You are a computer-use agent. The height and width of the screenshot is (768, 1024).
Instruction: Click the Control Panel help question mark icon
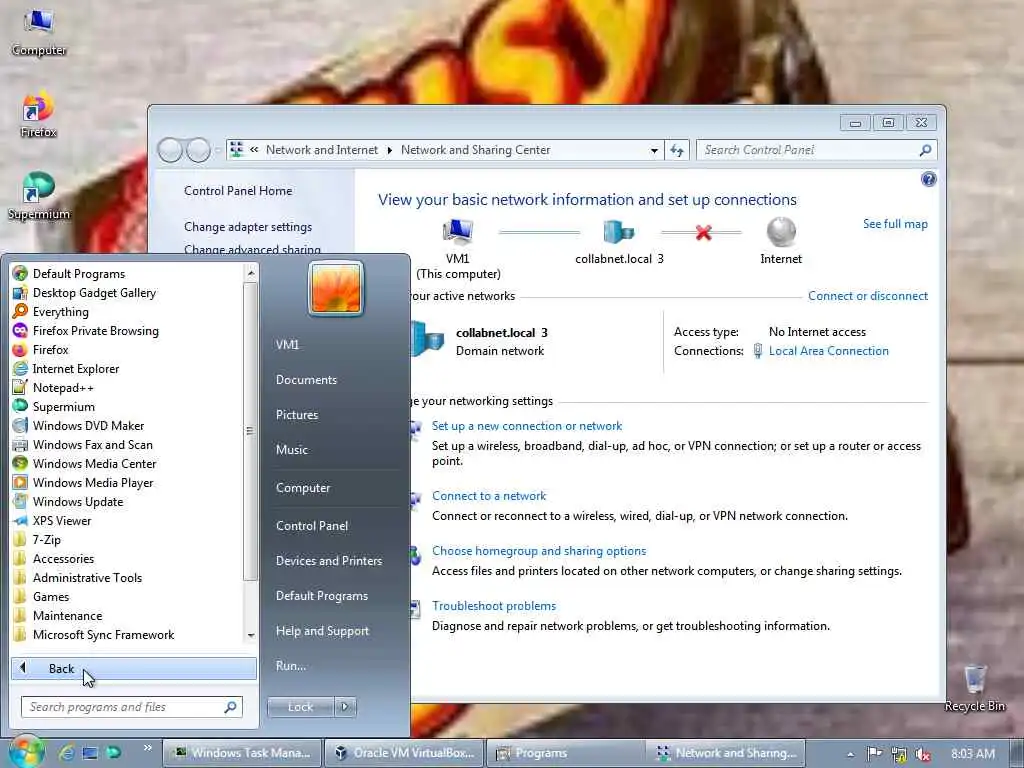click(x=928, y=179)
